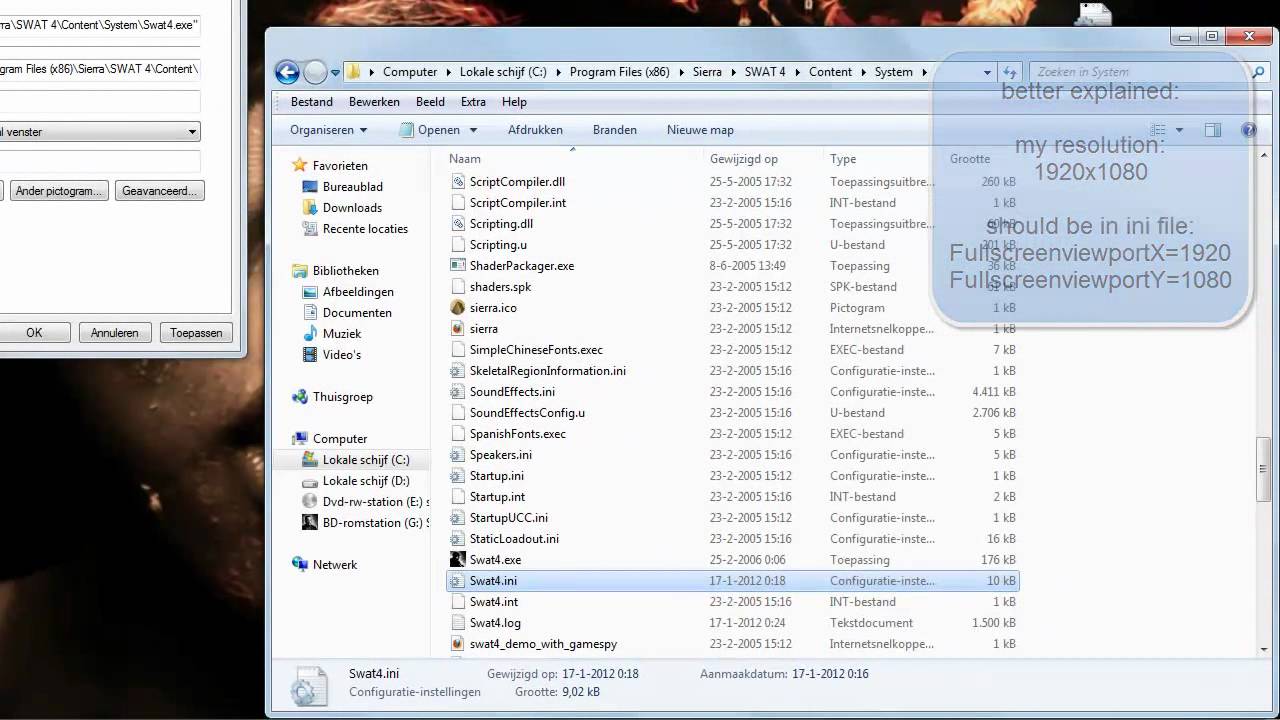Open the Beeld menu
Viewport: 1280px width, 720px height.
pyautogui.click(x=430, y=101)
